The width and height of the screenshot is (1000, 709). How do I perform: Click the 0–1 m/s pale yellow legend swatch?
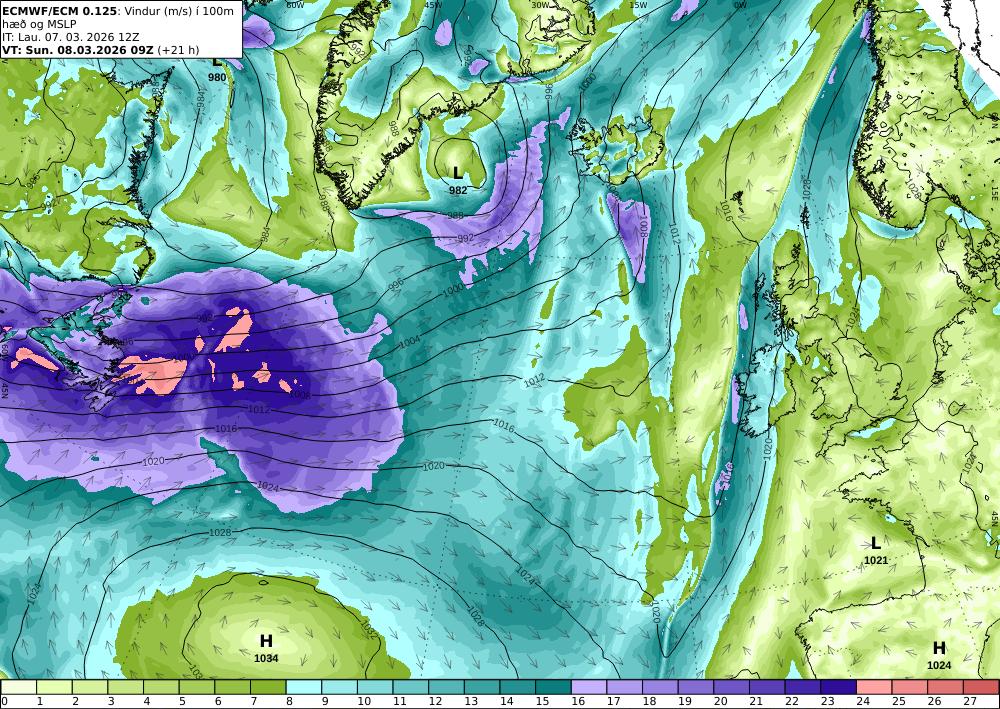pos(19,687)
